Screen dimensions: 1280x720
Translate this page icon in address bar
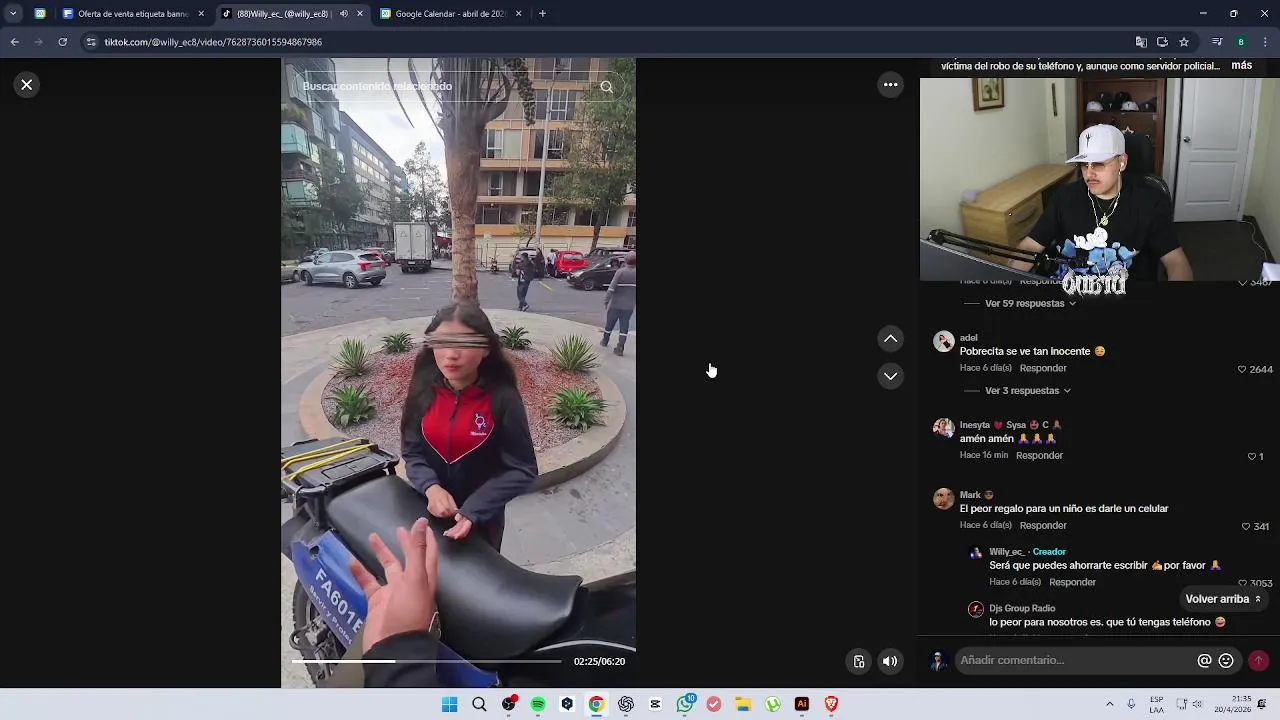point(1141,42)
